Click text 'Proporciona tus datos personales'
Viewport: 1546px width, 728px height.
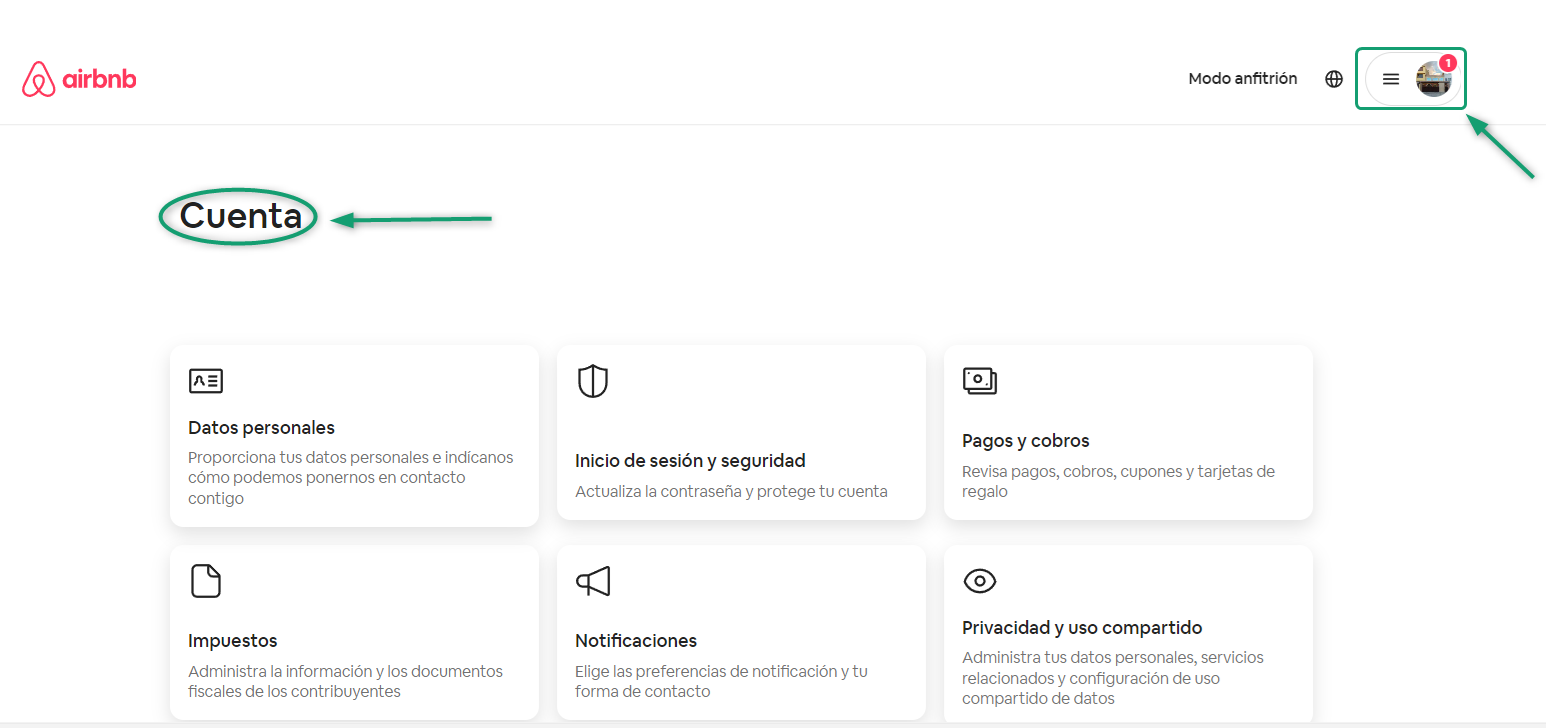click(x=304, y=457)
